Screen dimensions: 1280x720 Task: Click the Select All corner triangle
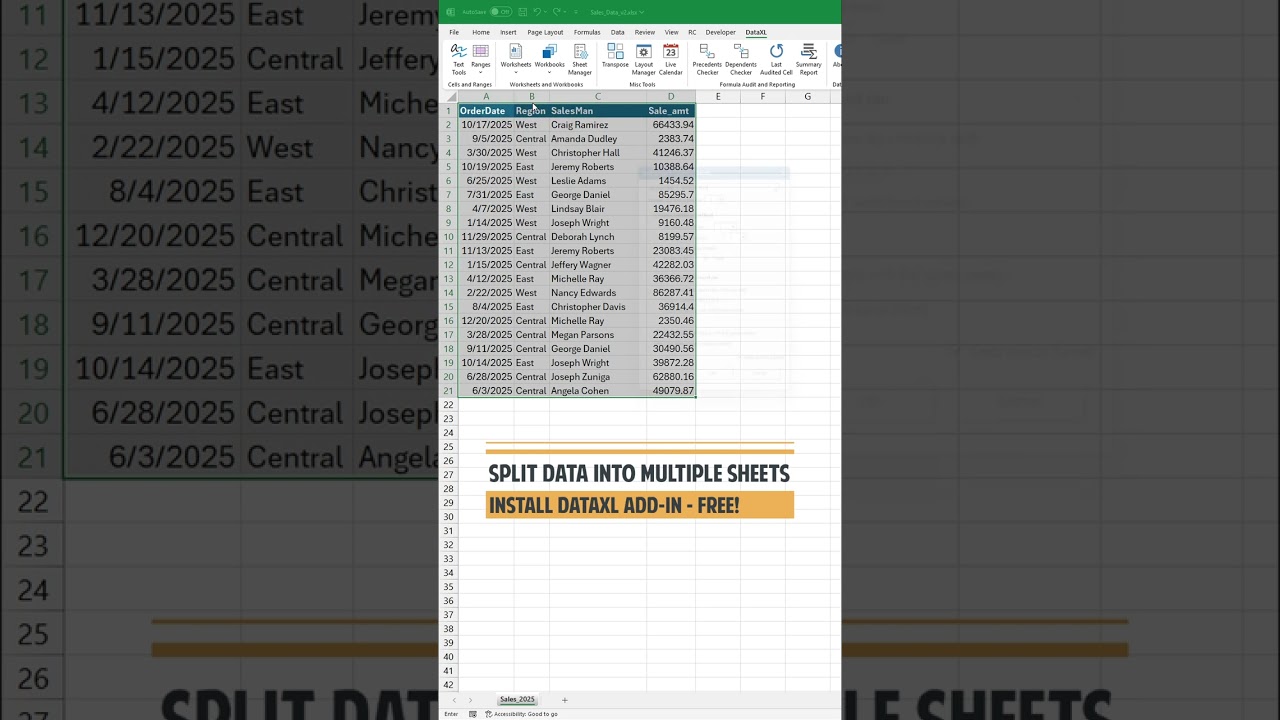pyautogui.click(x=451, y=97)
